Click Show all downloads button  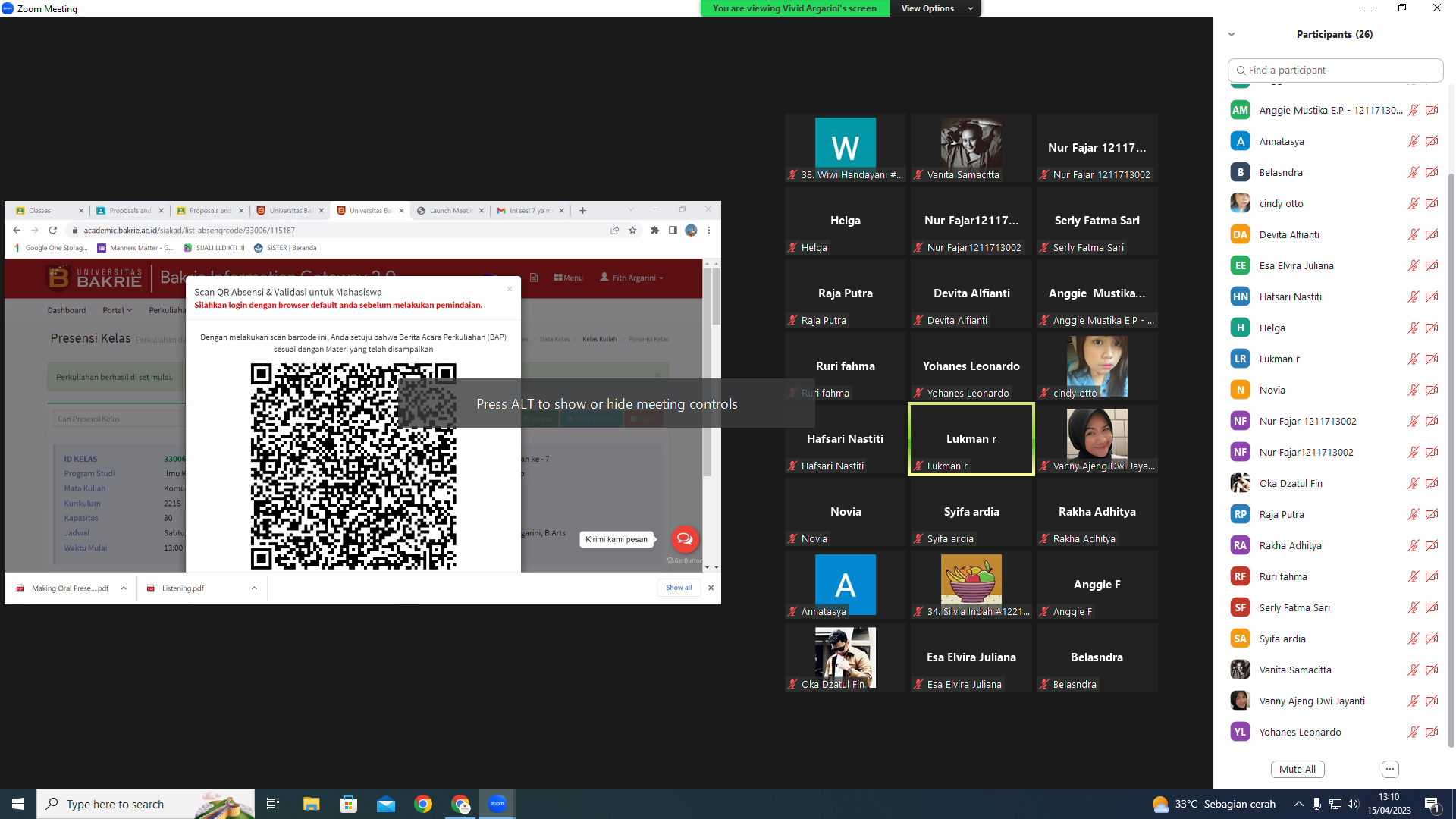point(679,588)
